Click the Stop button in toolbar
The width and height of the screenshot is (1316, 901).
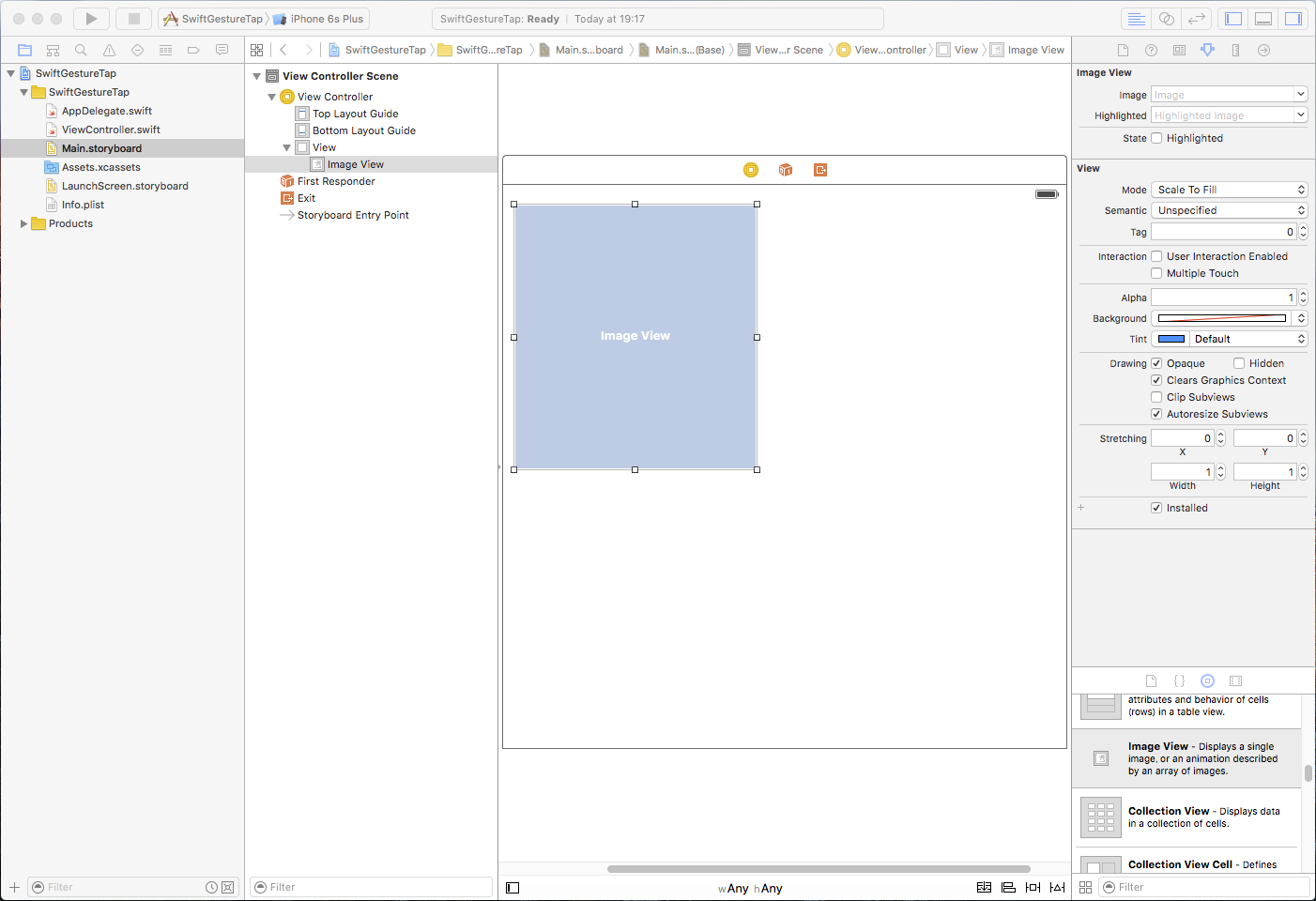pyautogui.click(x=133, y=19)
